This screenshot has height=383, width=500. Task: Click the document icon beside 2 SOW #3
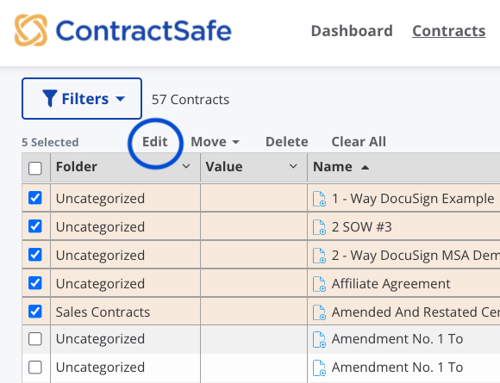click(x=319, y=227)
